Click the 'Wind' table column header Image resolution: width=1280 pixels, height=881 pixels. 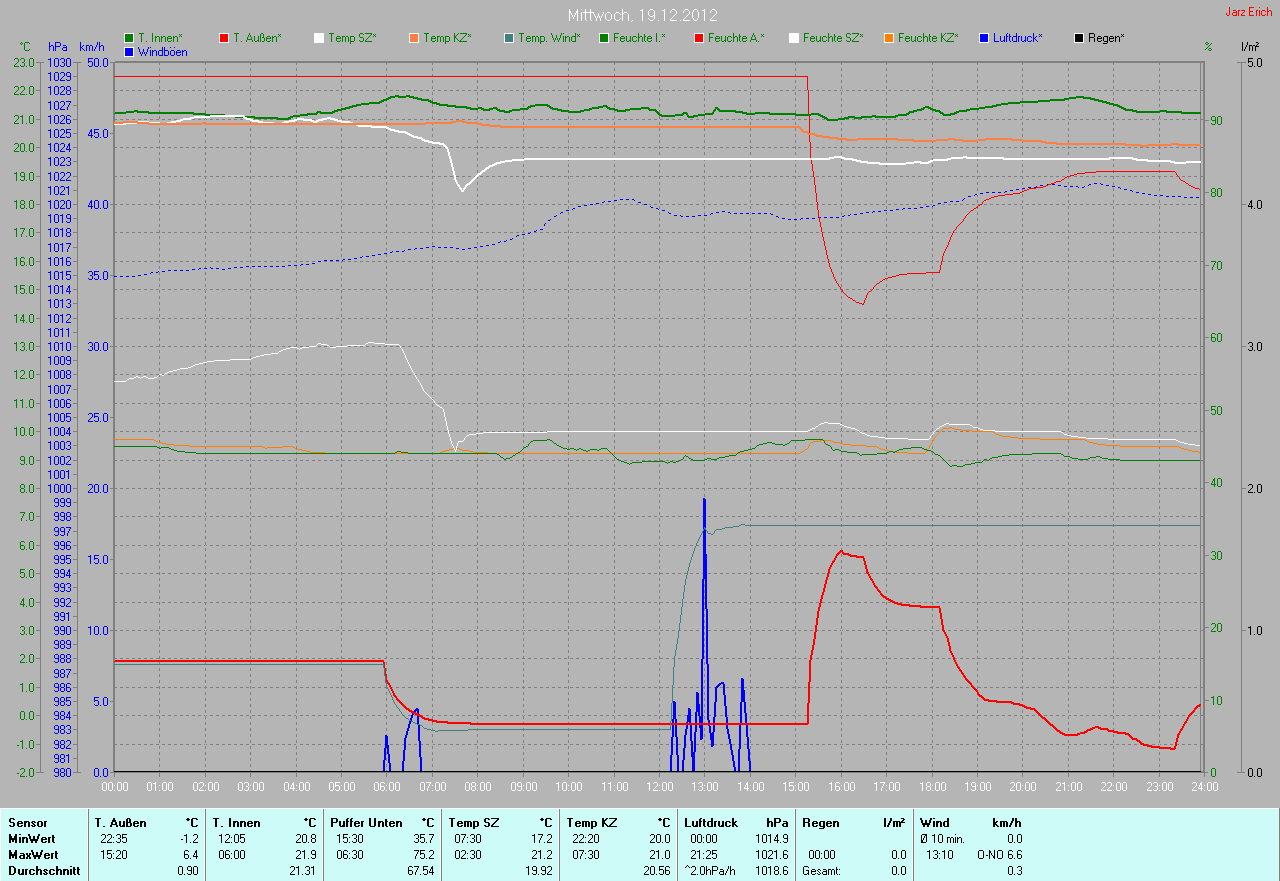pyautogui.click(x=934, y=823)
